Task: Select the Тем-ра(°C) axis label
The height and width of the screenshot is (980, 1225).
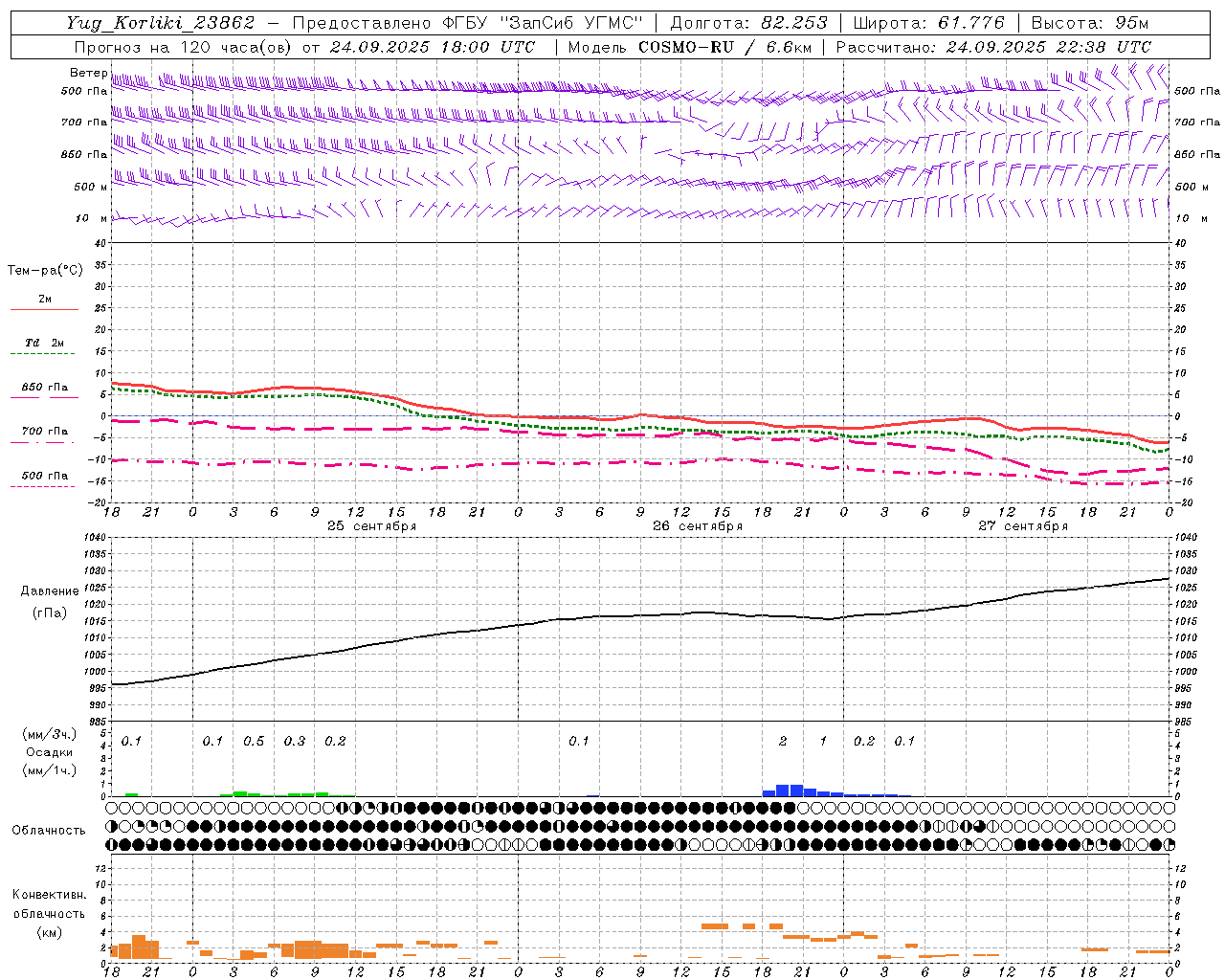Action: (x=45, y=271)
